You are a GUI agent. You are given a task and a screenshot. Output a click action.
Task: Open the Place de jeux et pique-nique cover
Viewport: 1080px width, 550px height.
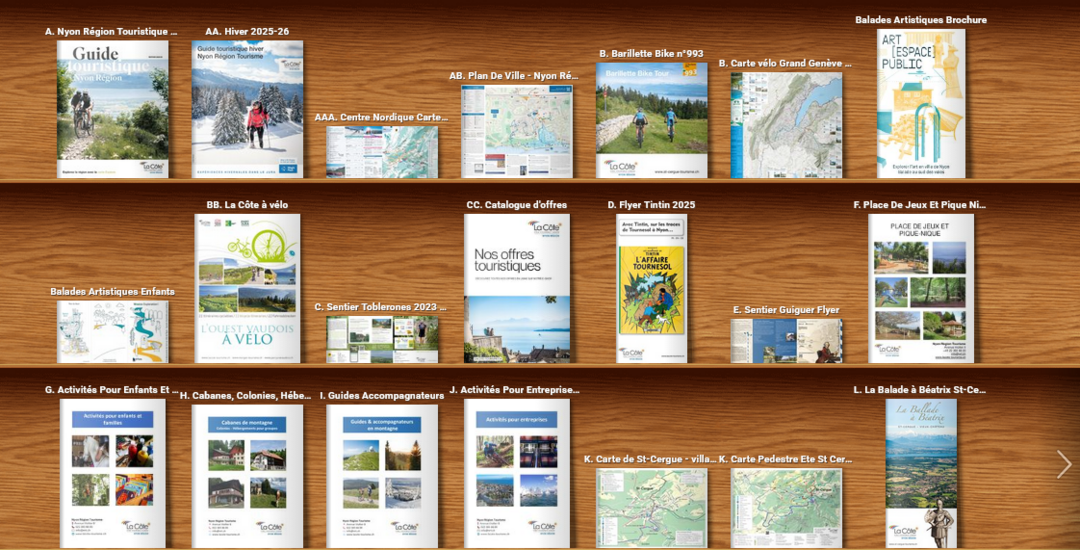pos(921,288)
